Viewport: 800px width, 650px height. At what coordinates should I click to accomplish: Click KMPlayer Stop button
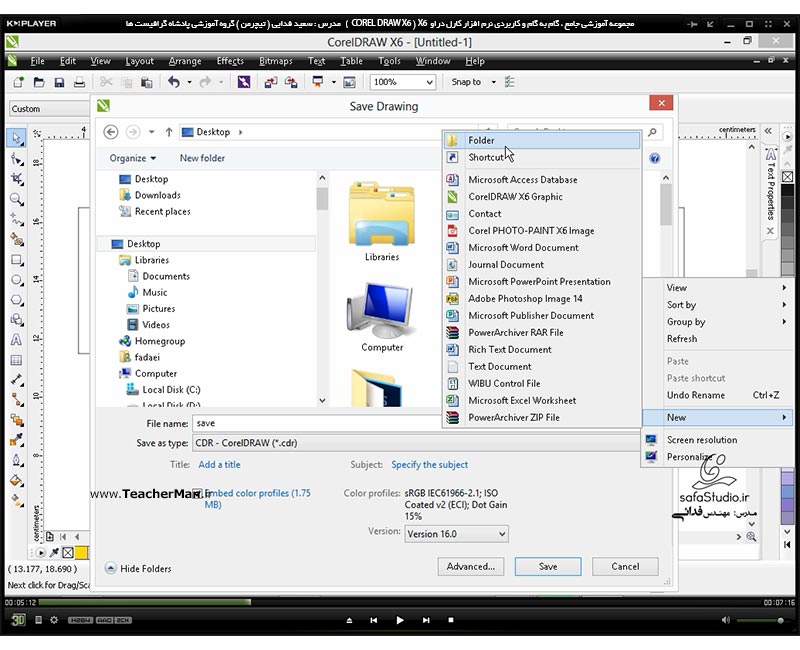(451, 620)
